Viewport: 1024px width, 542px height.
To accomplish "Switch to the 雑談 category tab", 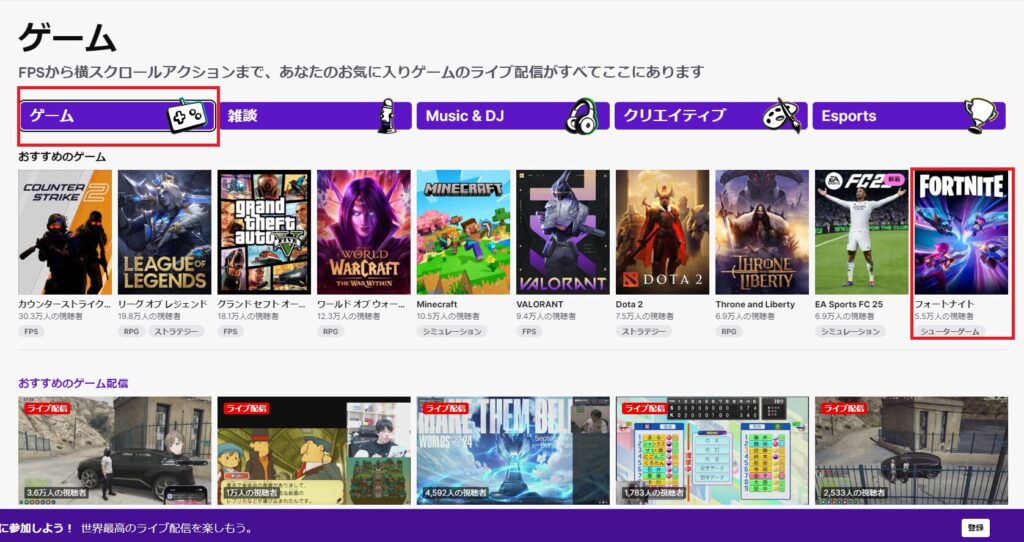I will point(315,116).
